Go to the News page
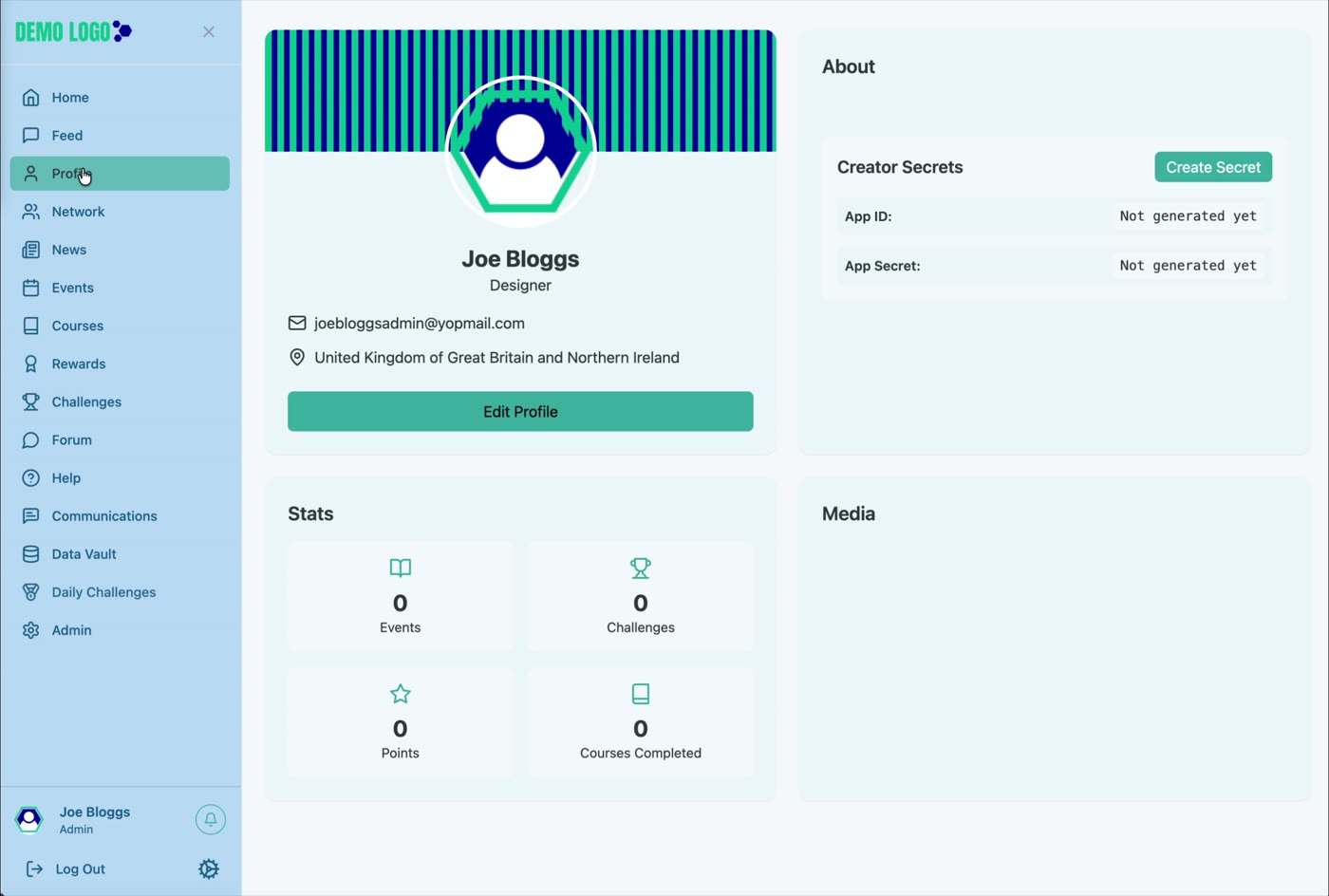Viewport: 1329px width, 896px height. point(120,250)
